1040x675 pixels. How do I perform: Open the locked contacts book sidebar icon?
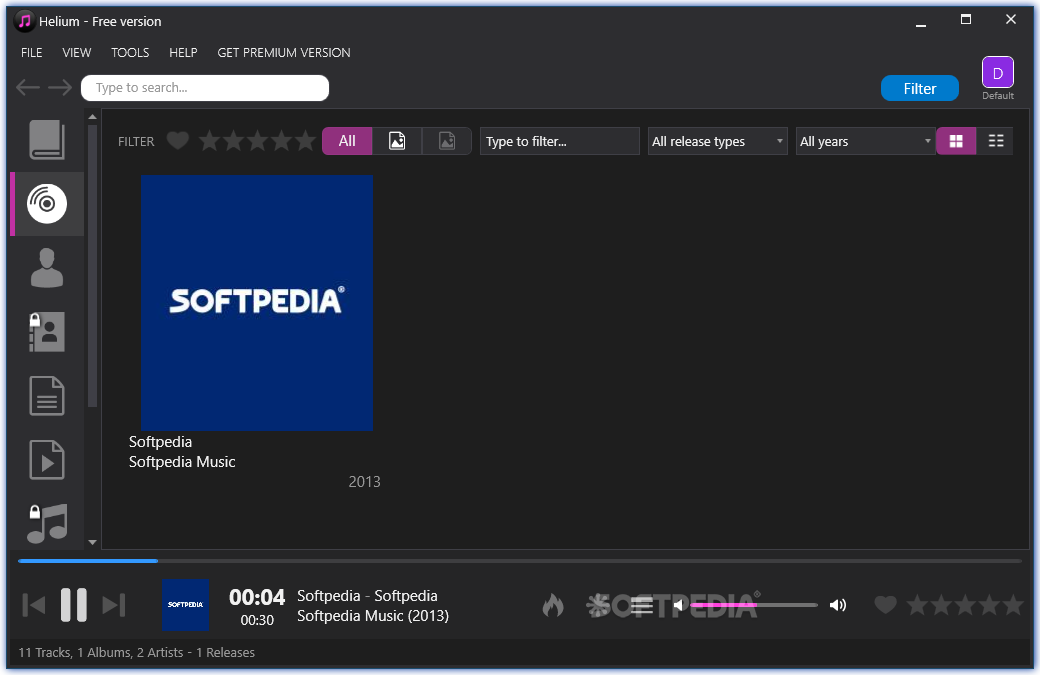[x=47, y=332]
